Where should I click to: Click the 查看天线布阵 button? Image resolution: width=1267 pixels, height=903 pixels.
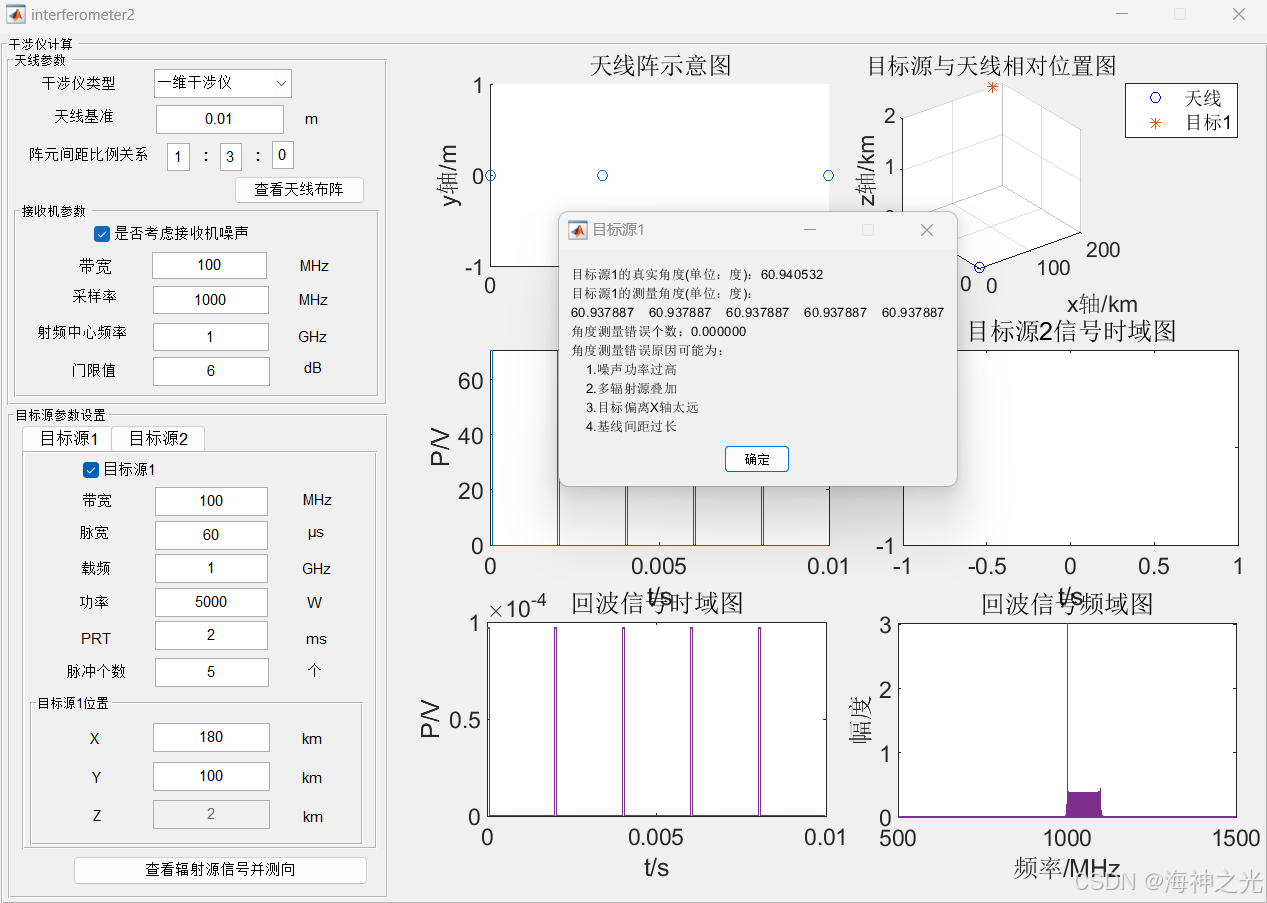(299, 190)
